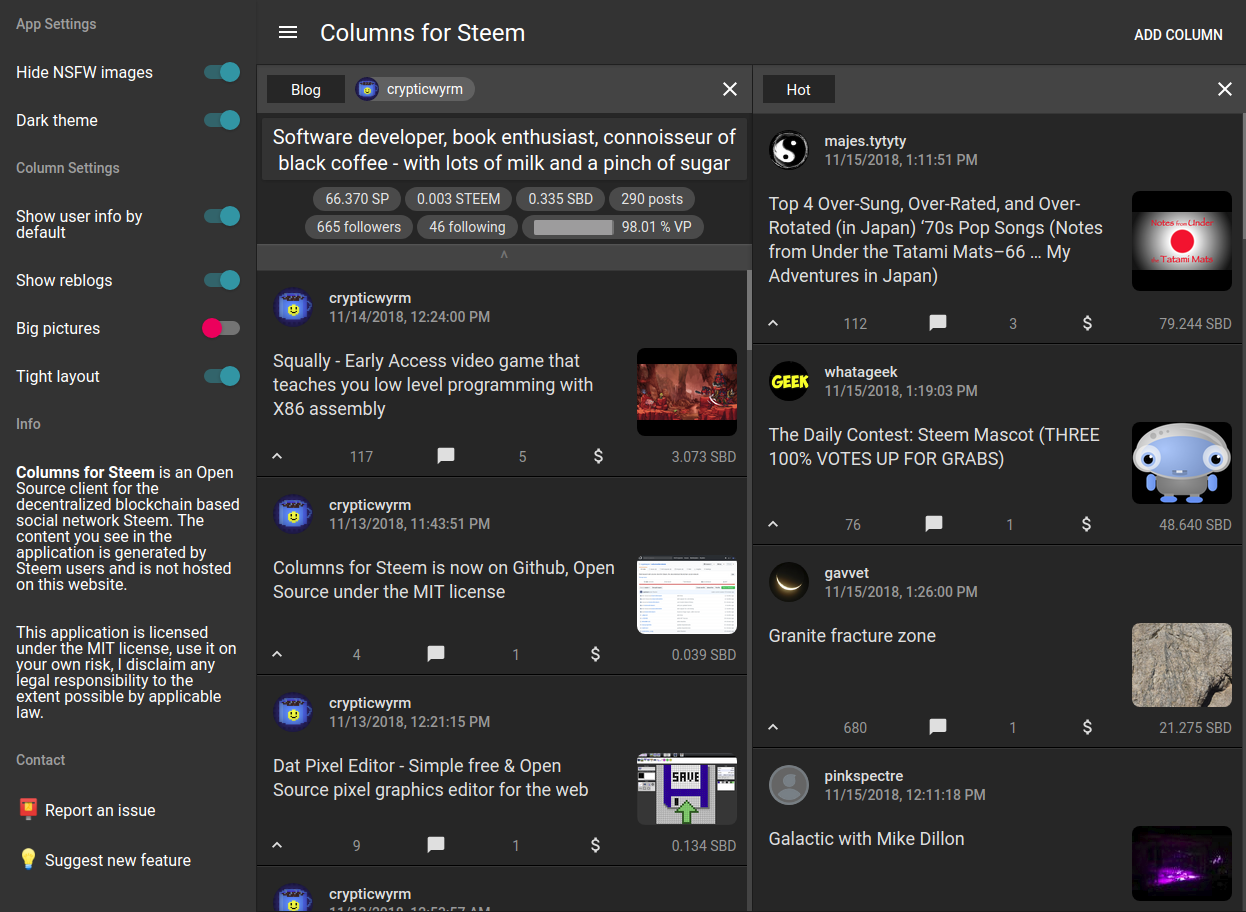The height and width of the screenshot is (912, 1246).
Task: Open comments on the Columns for Steem post
Action: 435,654
